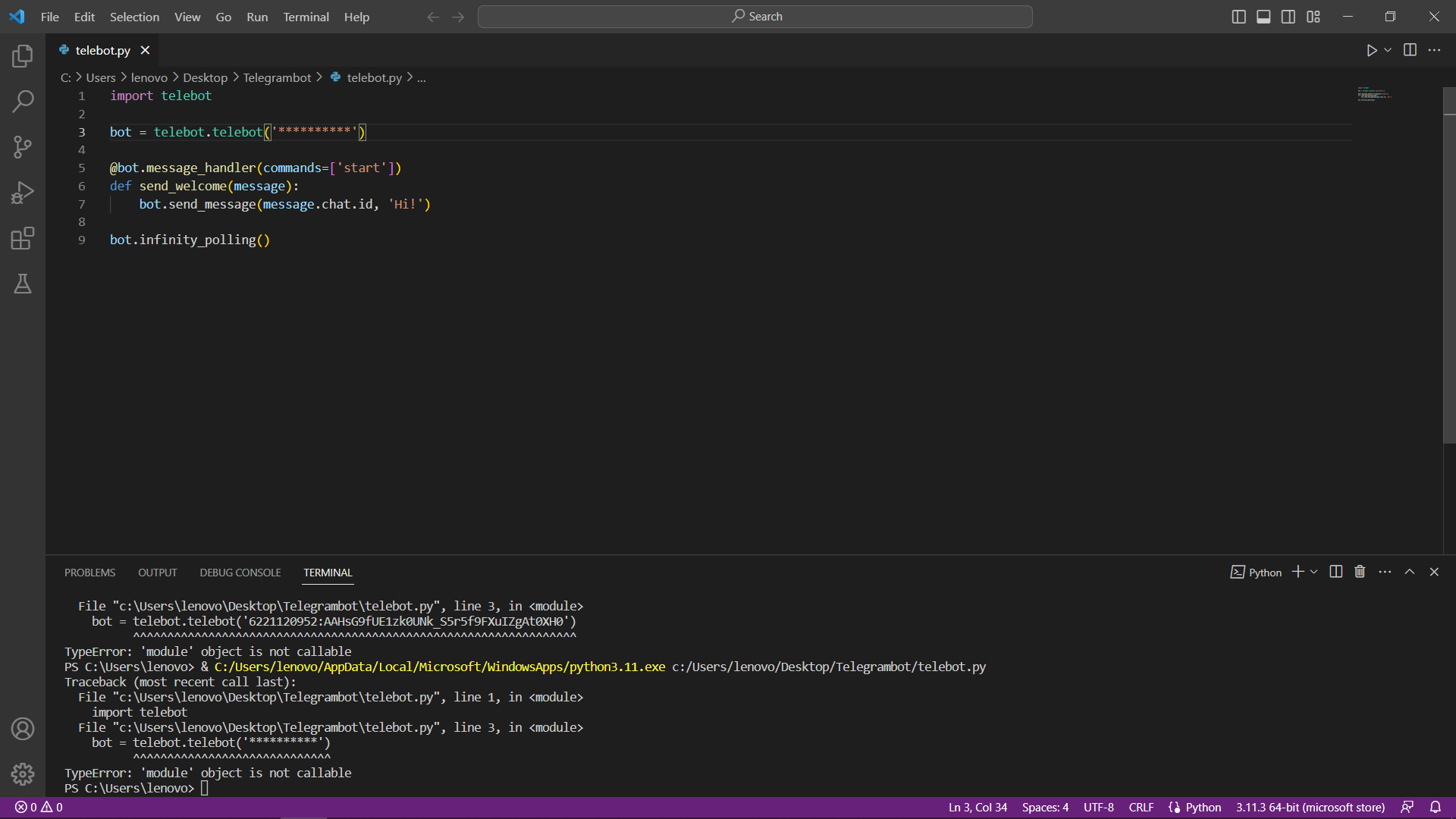The image size is (1456, 819).
Task: Open Run and Debug view
Action: pos(23,193)
